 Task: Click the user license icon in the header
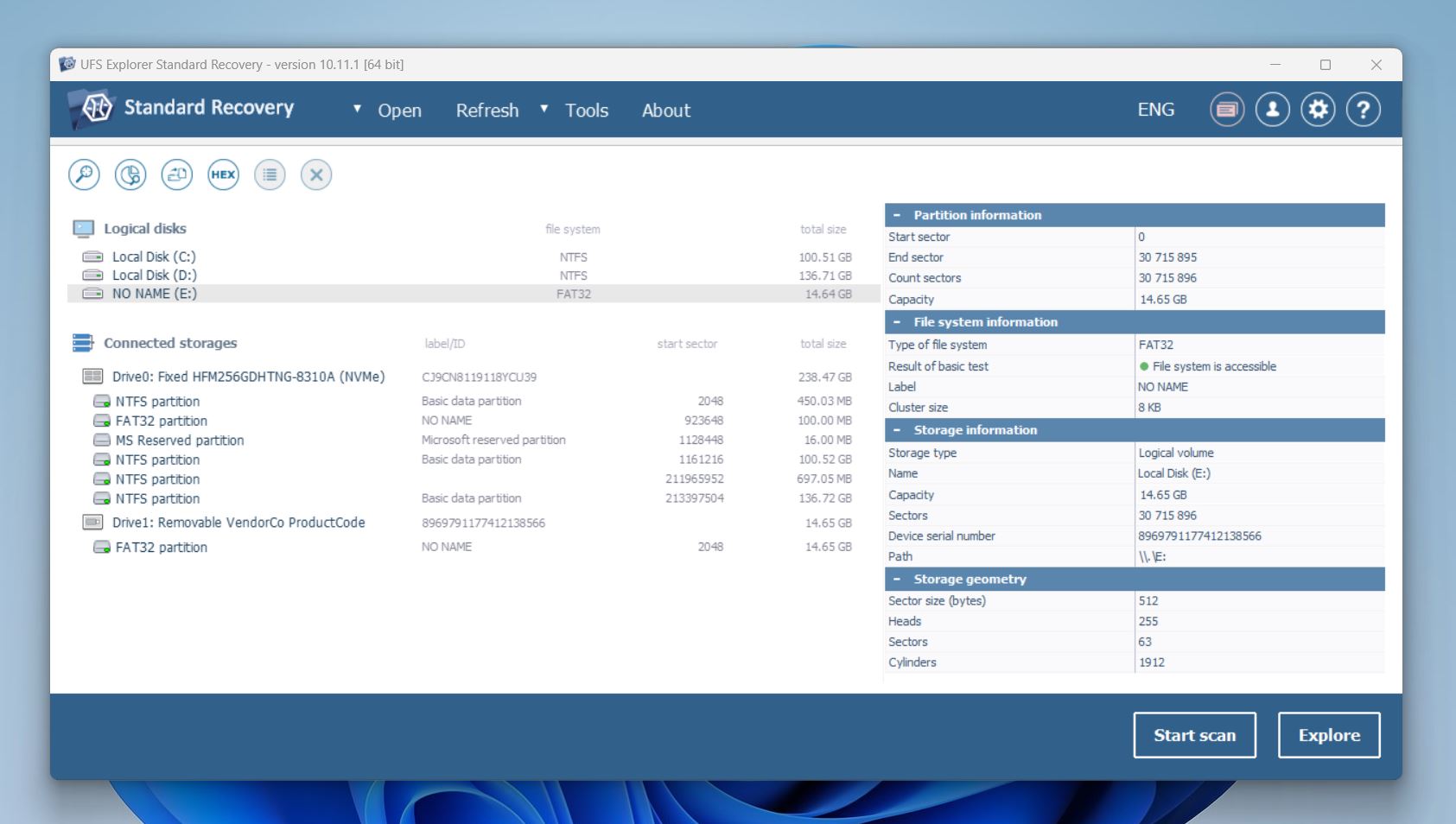pyautogui.click(x=1273, y=110)
